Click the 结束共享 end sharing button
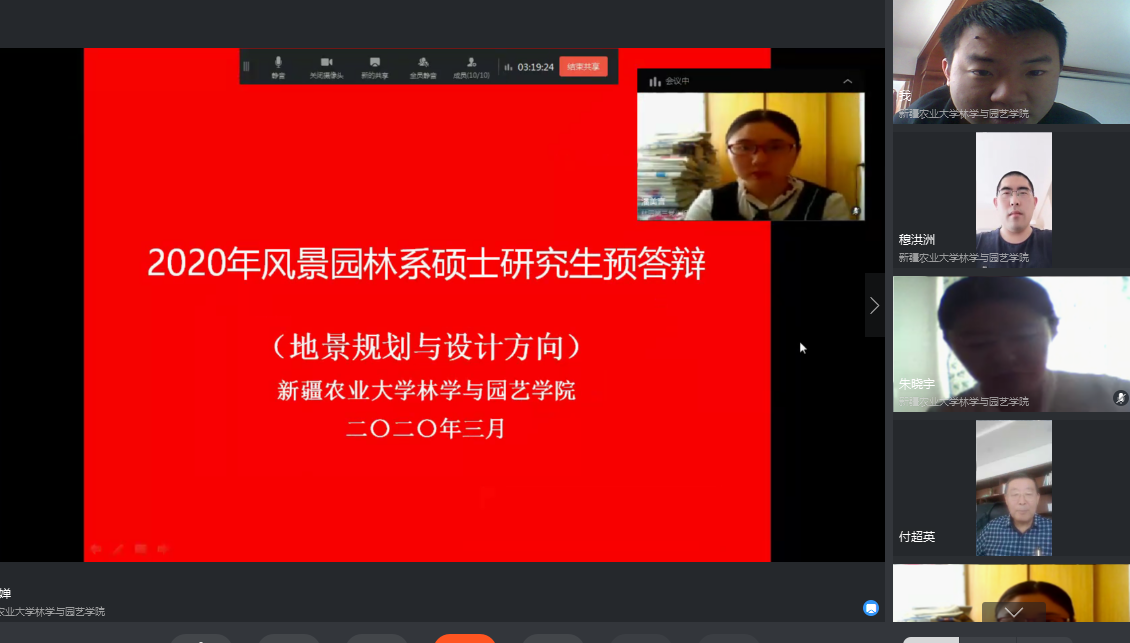Viewport: 1130px width, 643px height. 583,67
